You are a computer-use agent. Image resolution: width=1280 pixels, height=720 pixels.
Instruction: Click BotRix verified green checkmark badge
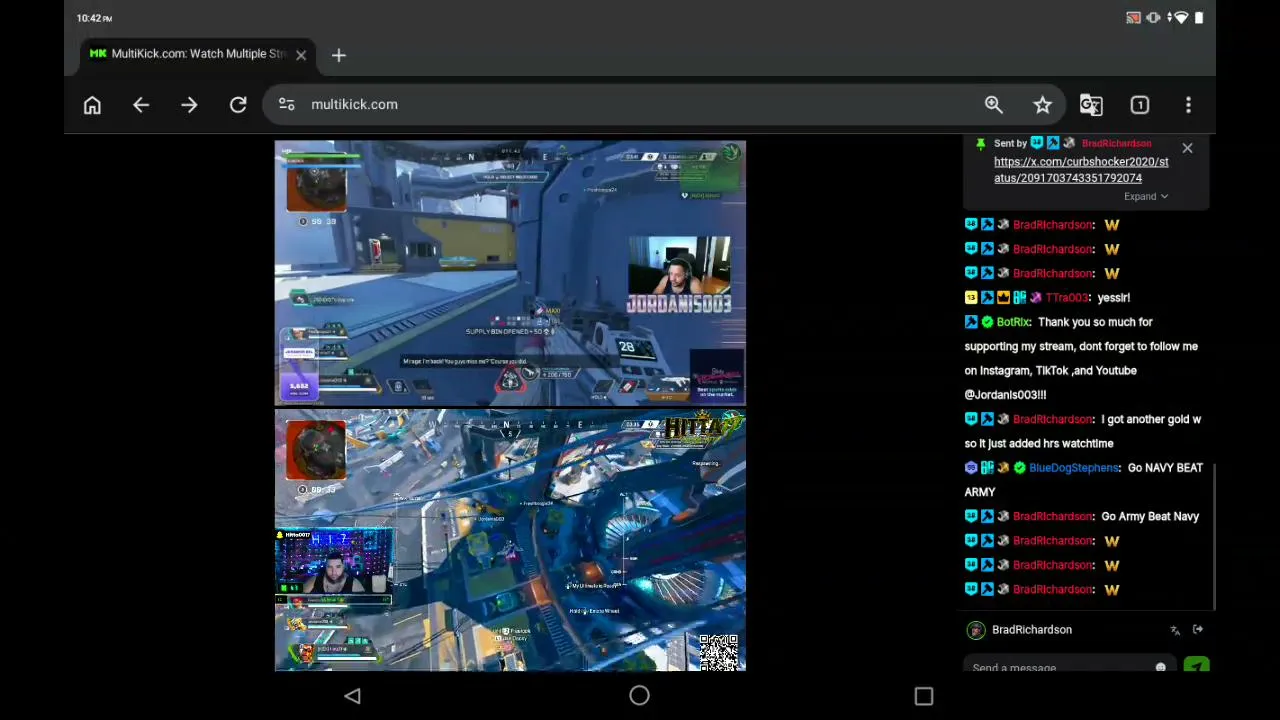(987, 322)
